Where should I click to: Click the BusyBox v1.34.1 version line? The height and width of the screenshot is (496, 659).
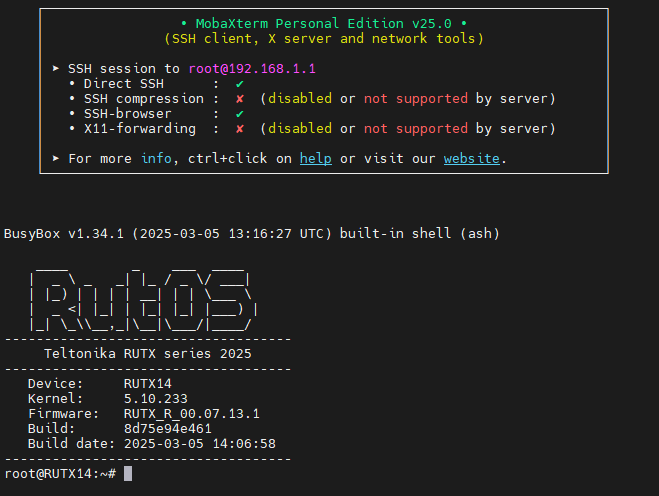(252, 234)
